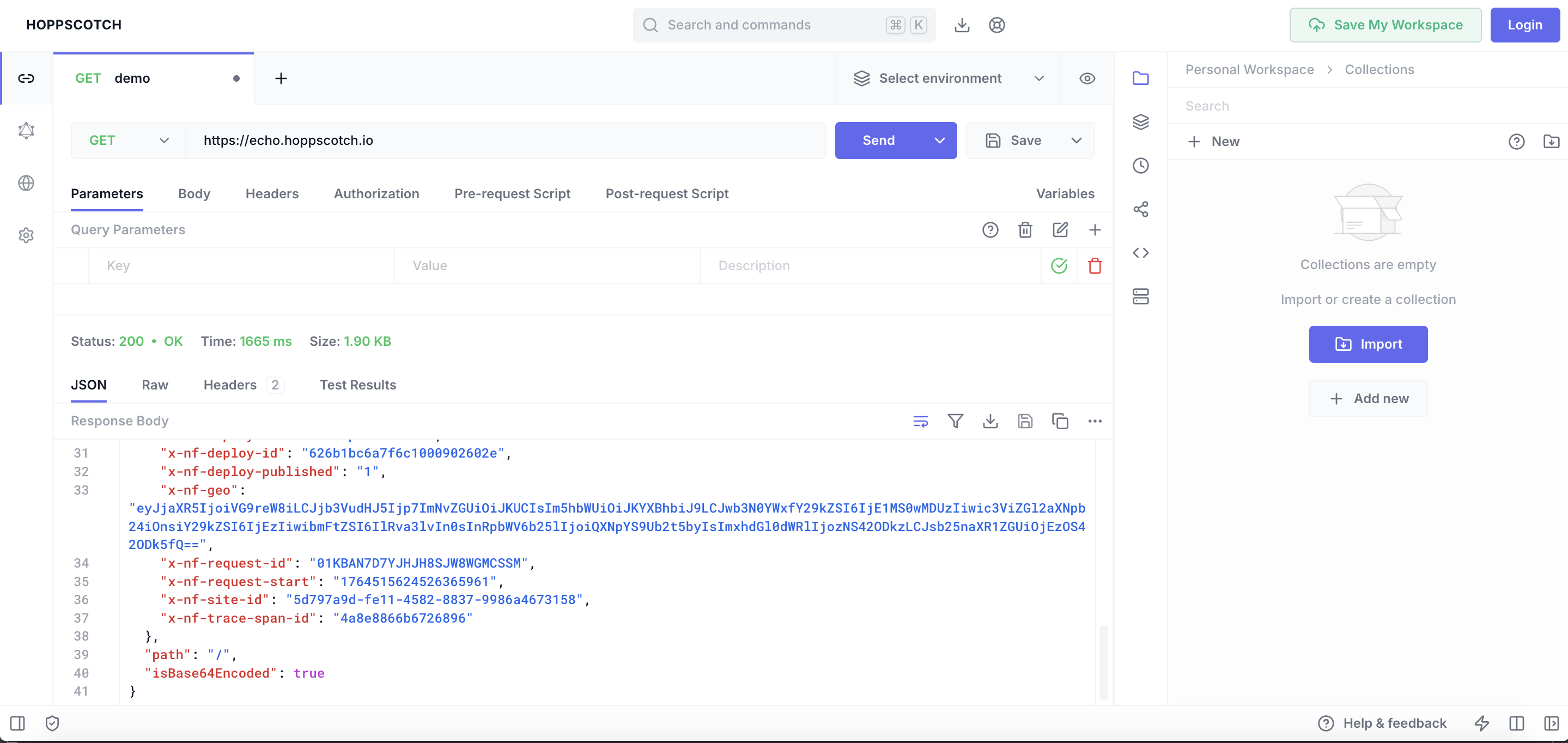The height and width of the screenshot is (743, 1568).
Task: Toggle environment quick peek eye icon
Action: [1086, 78]
